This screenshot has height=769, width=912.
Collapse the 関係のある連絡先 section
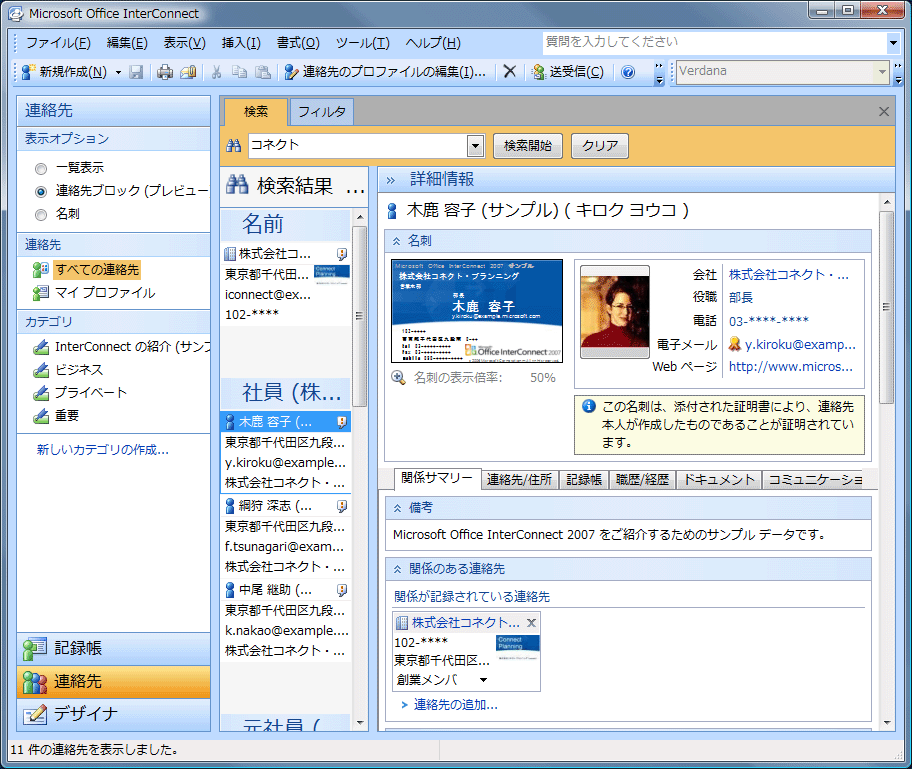(x=397, y=569)
